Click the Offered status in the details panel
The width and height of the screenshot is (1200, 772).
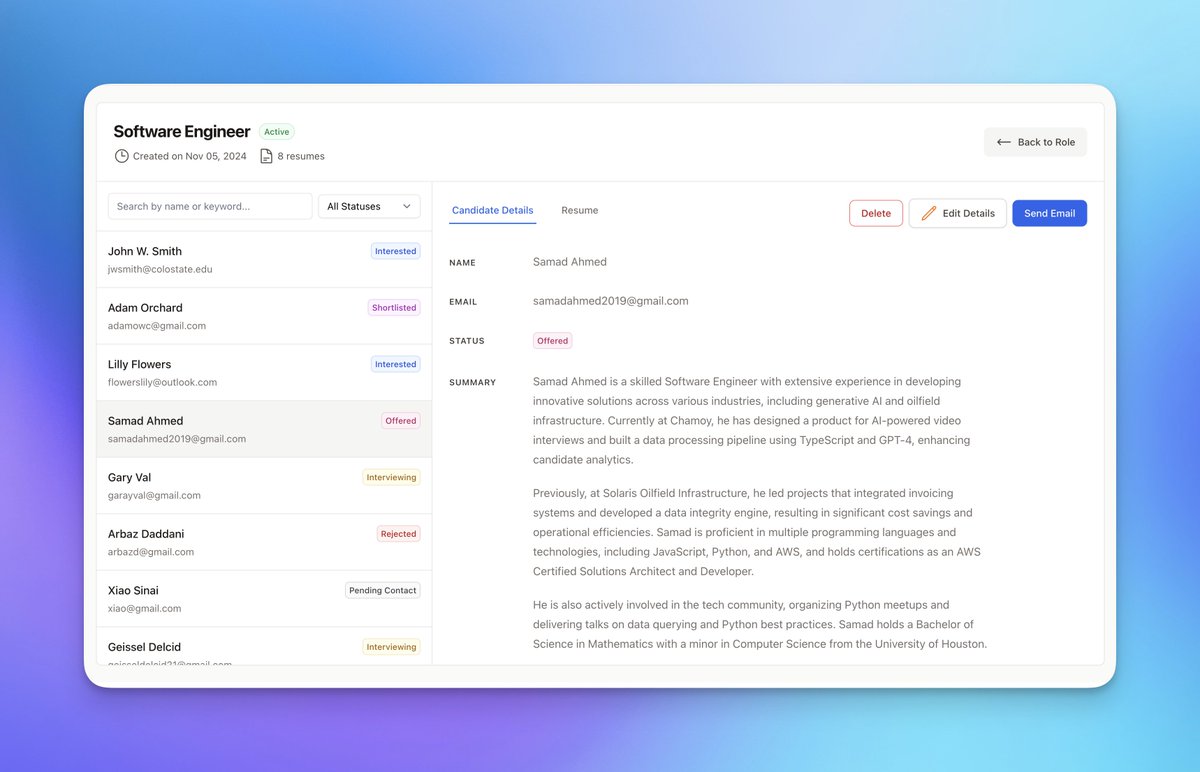(x=552, y=341)
